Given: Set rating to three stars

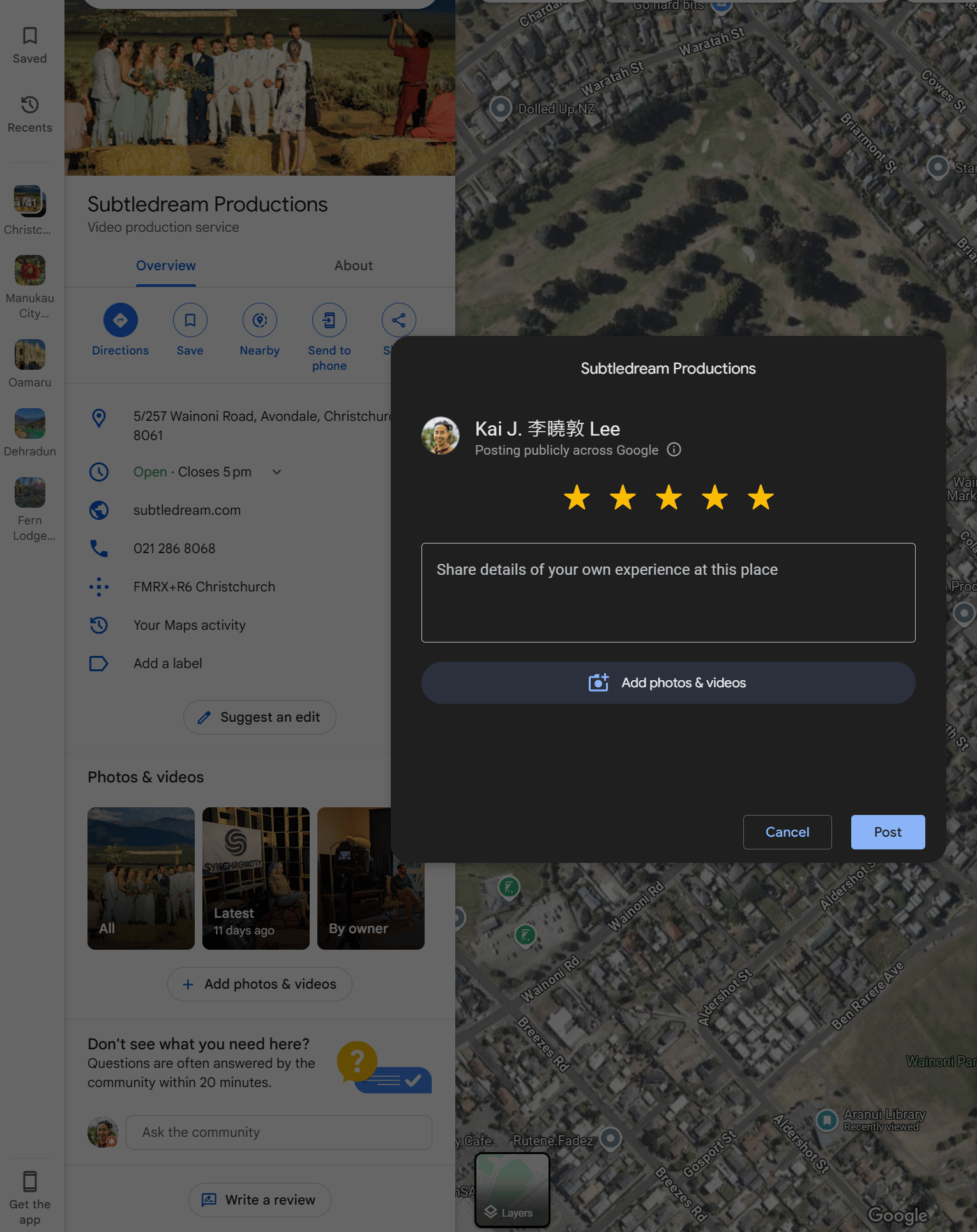Looking at the screenshot, I should [x=669, y=498].
